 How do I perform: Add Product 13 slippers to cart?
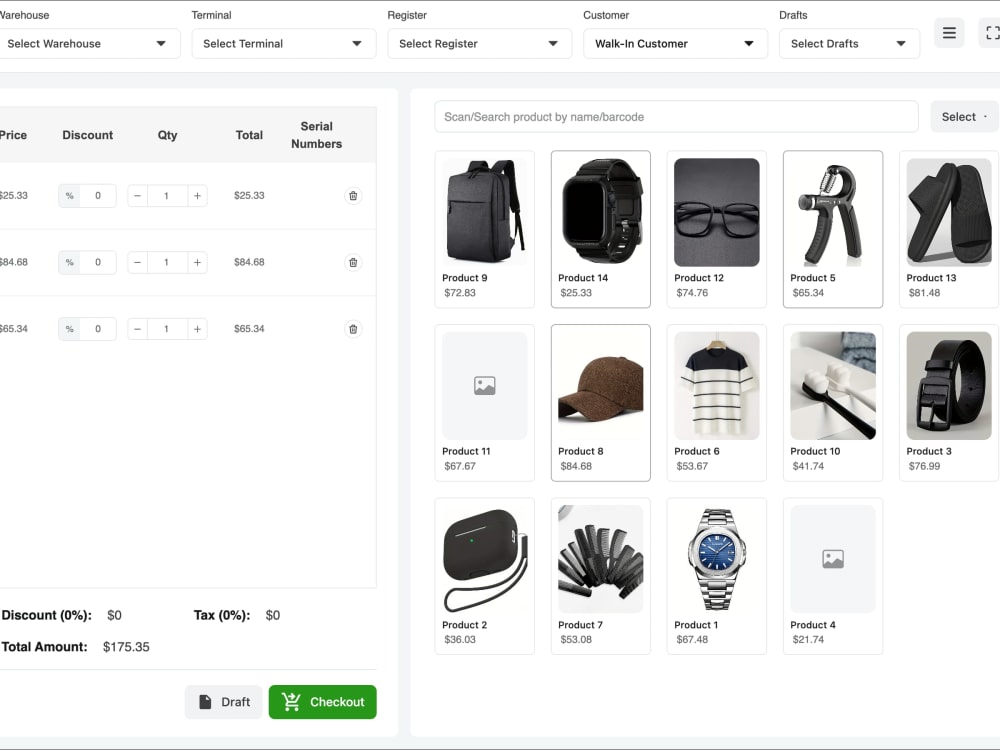[x=949, y=229]
